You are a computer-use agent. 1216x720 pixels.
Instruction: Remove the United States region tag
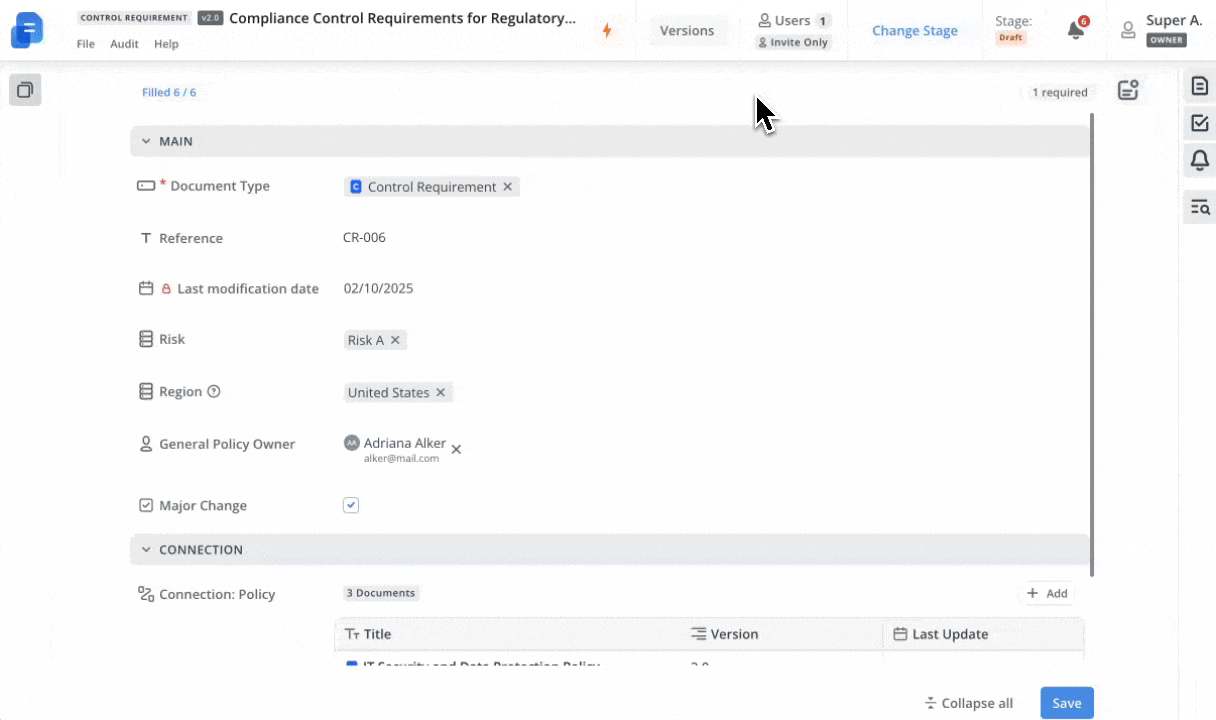click(x=440, y=393)
